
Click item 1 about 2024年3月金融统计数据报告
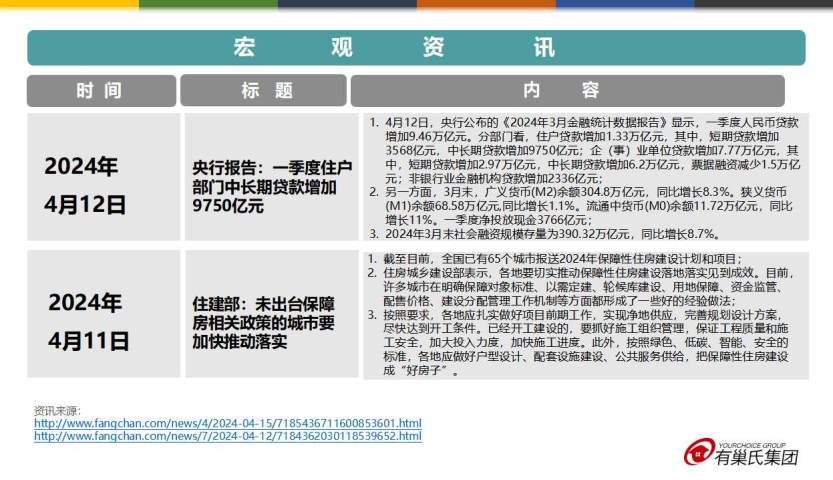(x=584, y=150)
